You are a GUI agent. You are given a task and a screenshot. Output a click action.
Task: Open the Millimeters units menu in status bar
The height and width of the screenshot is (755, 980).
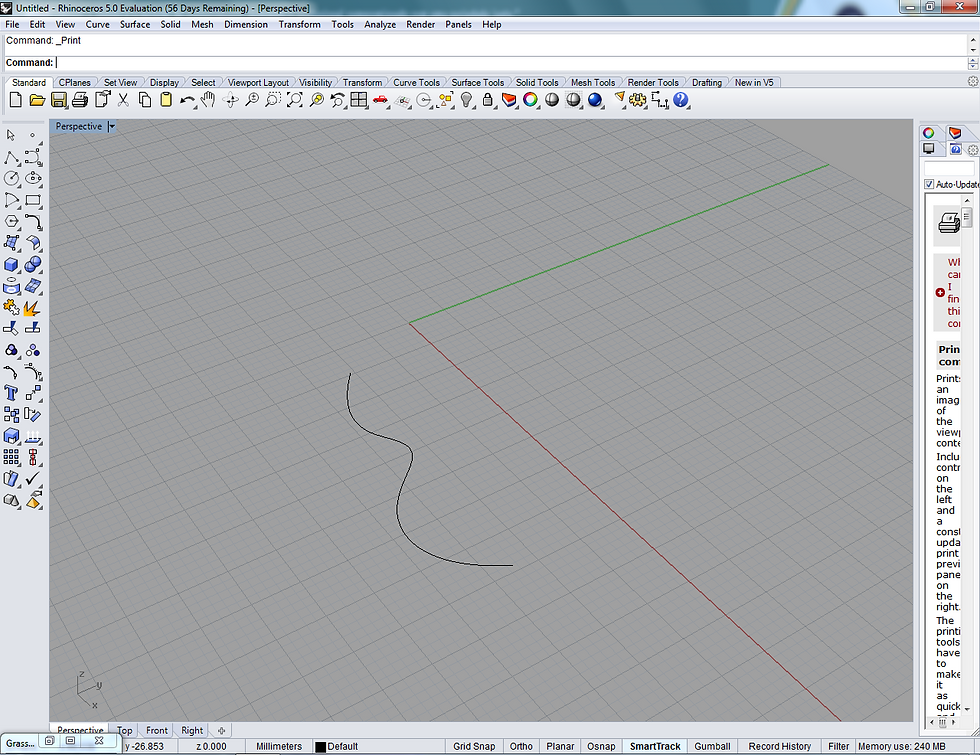[279, 746]
